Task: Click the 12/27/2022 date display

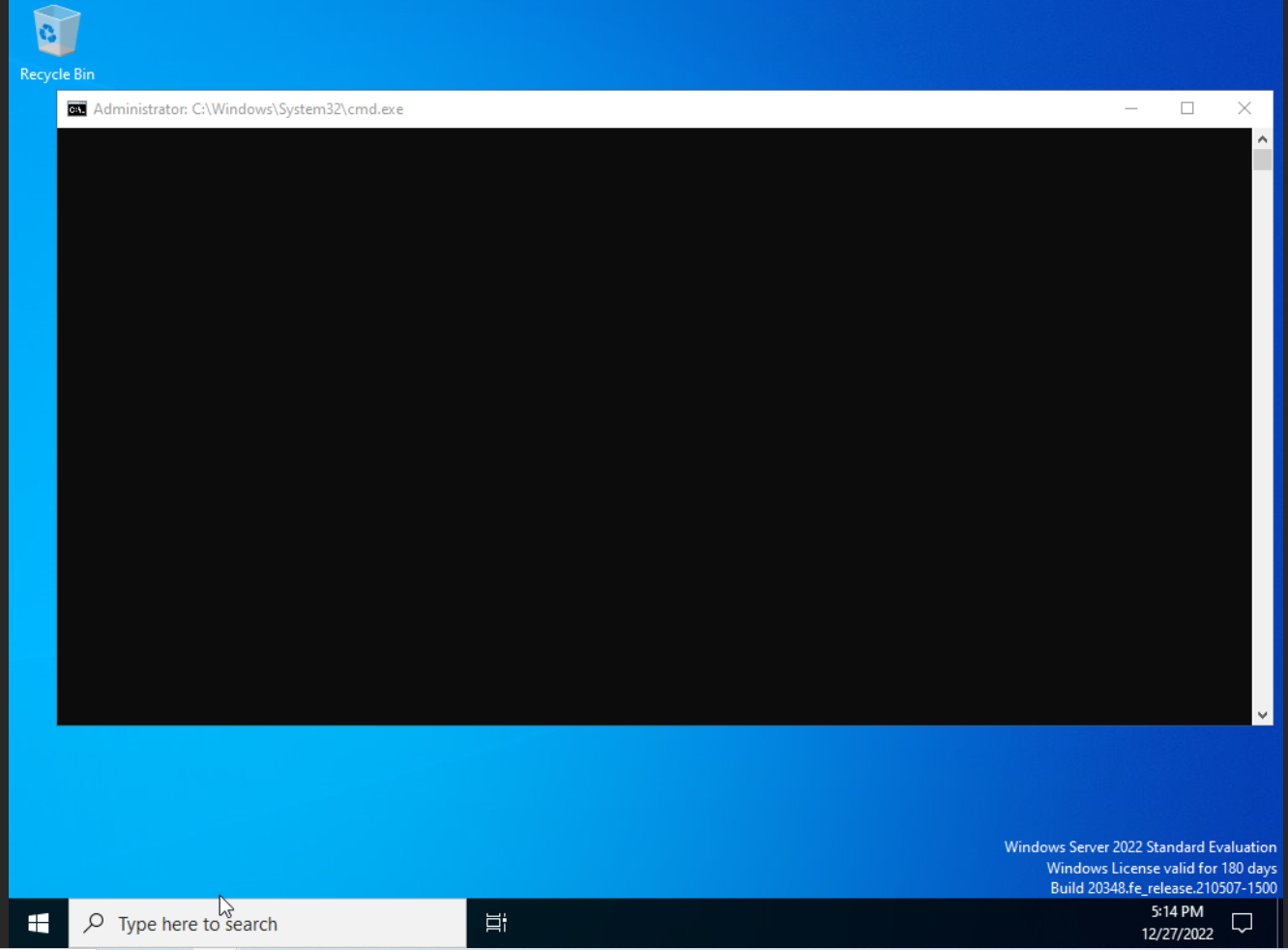Action: (1176, 933)
